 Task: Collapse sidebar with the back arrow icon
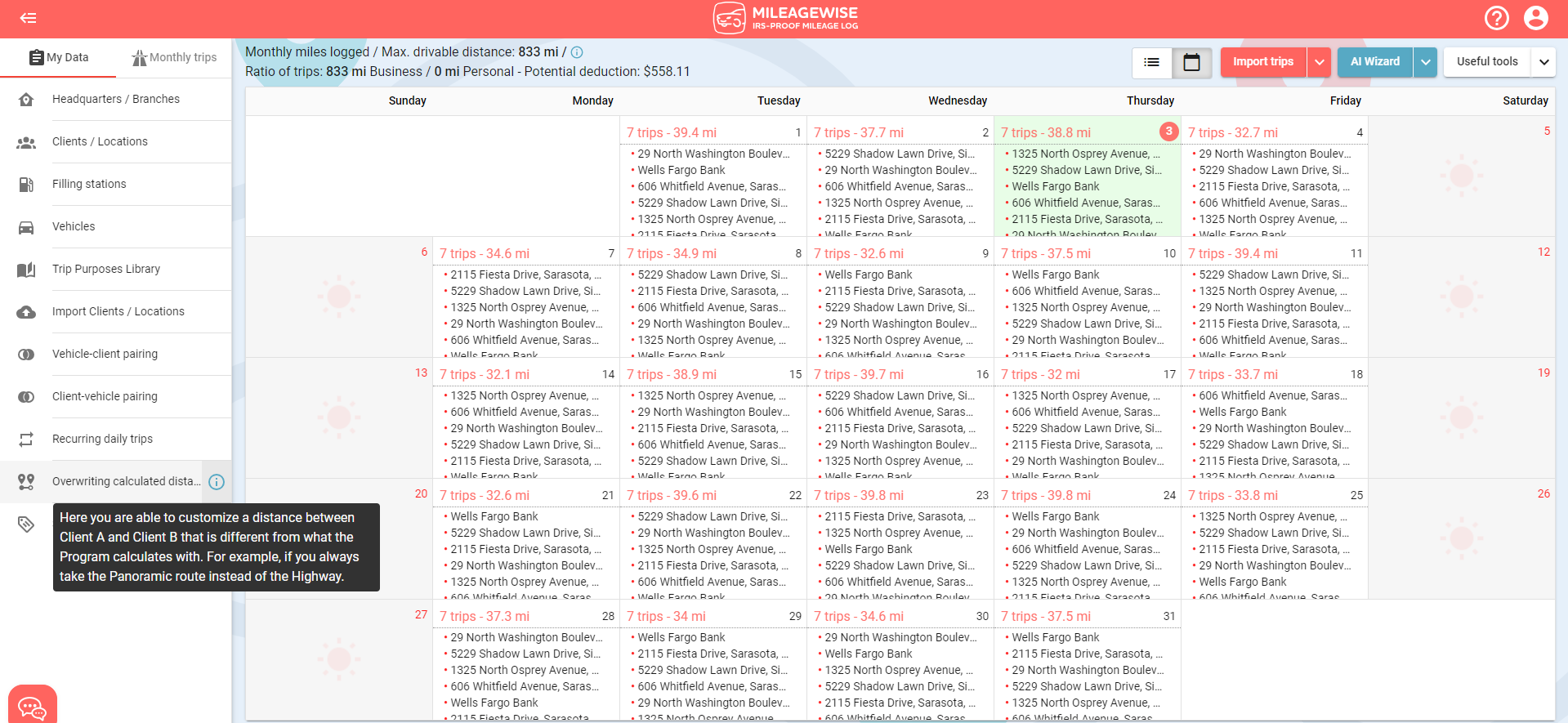coord(28,18)
